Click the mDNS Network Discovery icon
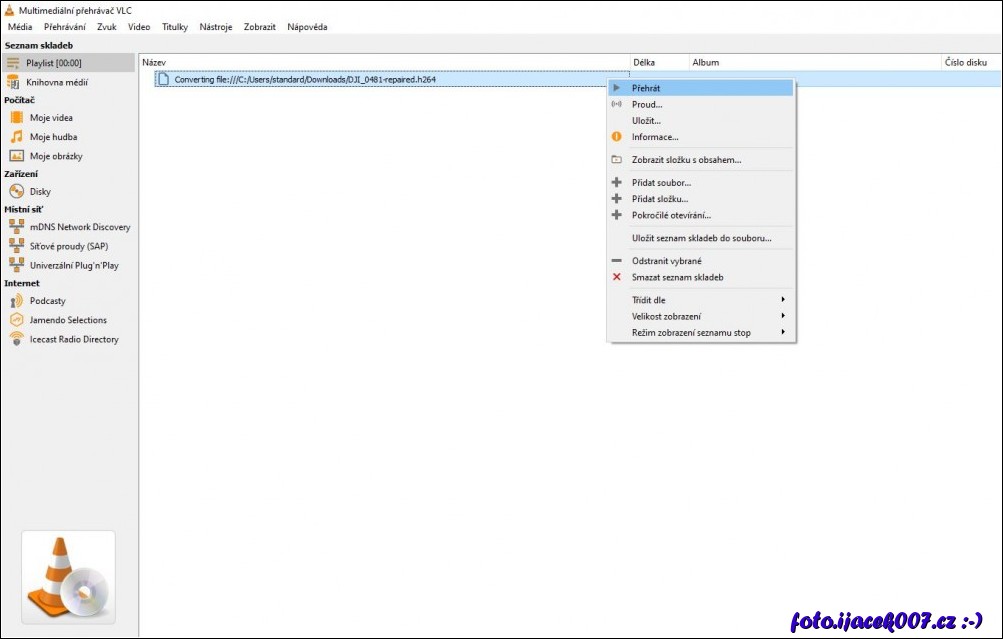This screenshot has width=1003, height=639. 16,227
